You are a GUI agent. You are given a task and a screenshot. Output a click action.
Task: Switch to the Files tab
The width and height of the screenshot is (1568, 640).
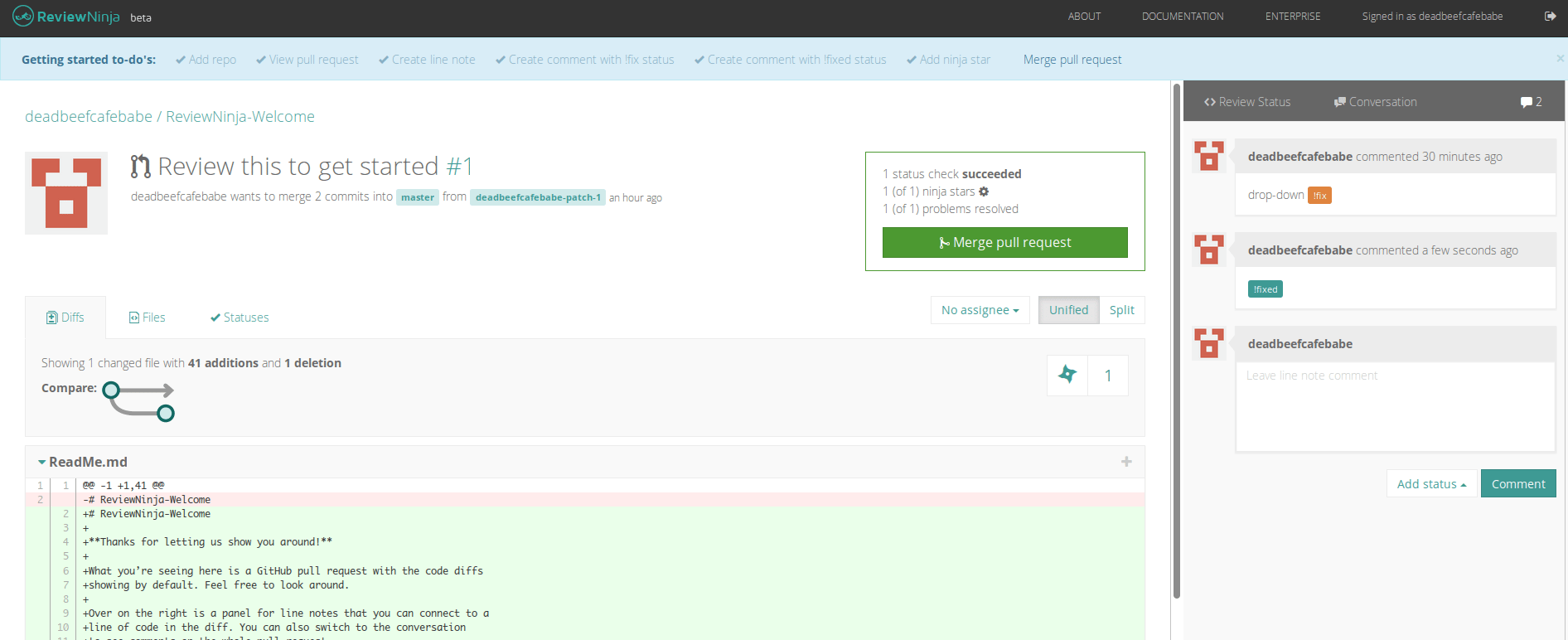pyautogui.click(x=148, y=318)
